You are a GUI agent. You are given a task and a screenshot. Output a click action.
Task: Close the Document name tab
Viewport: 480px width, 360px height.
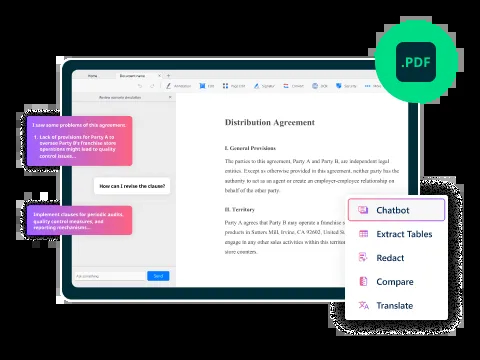coord(159,76)
